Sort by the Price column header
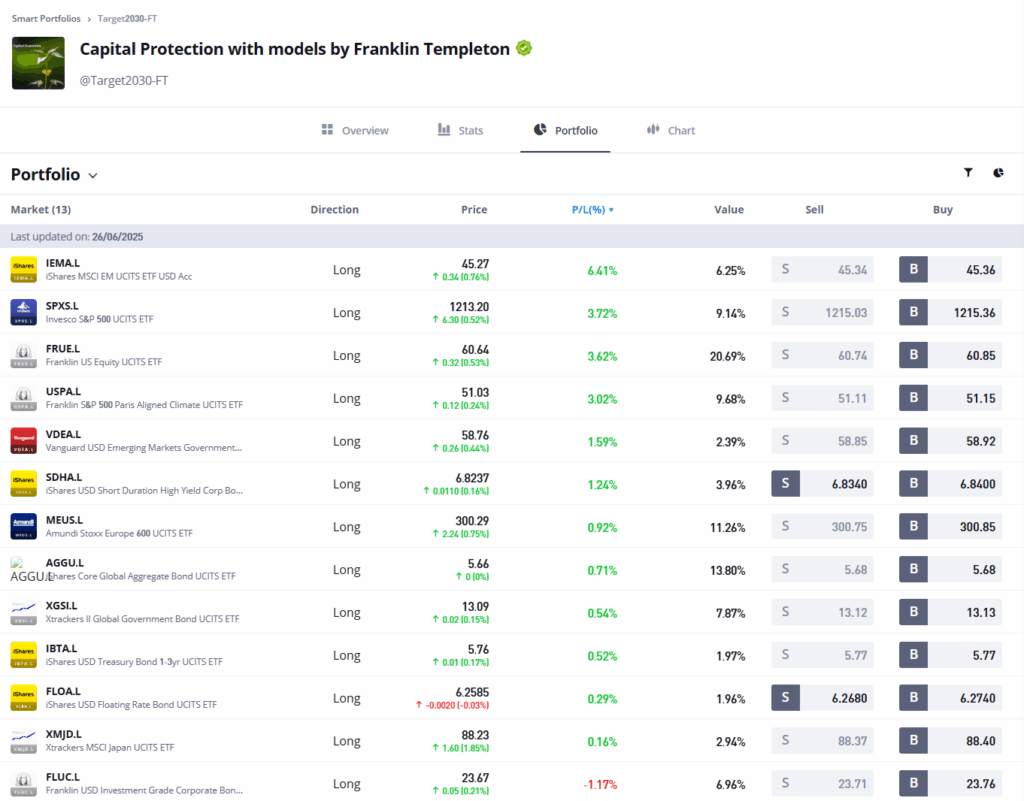This screenshot has width=1024, height=801. pos(474,210)
